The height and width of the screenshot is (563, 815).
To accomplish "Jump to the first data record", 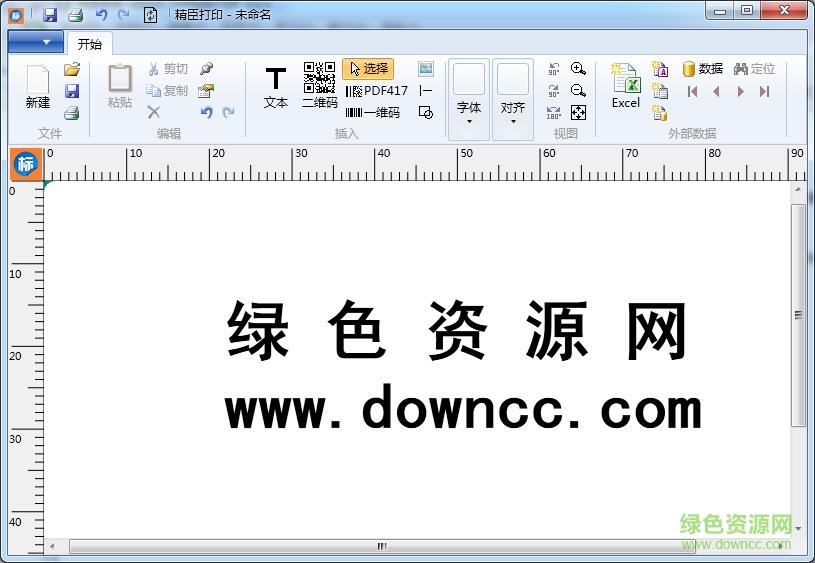I will pos(692,91).
